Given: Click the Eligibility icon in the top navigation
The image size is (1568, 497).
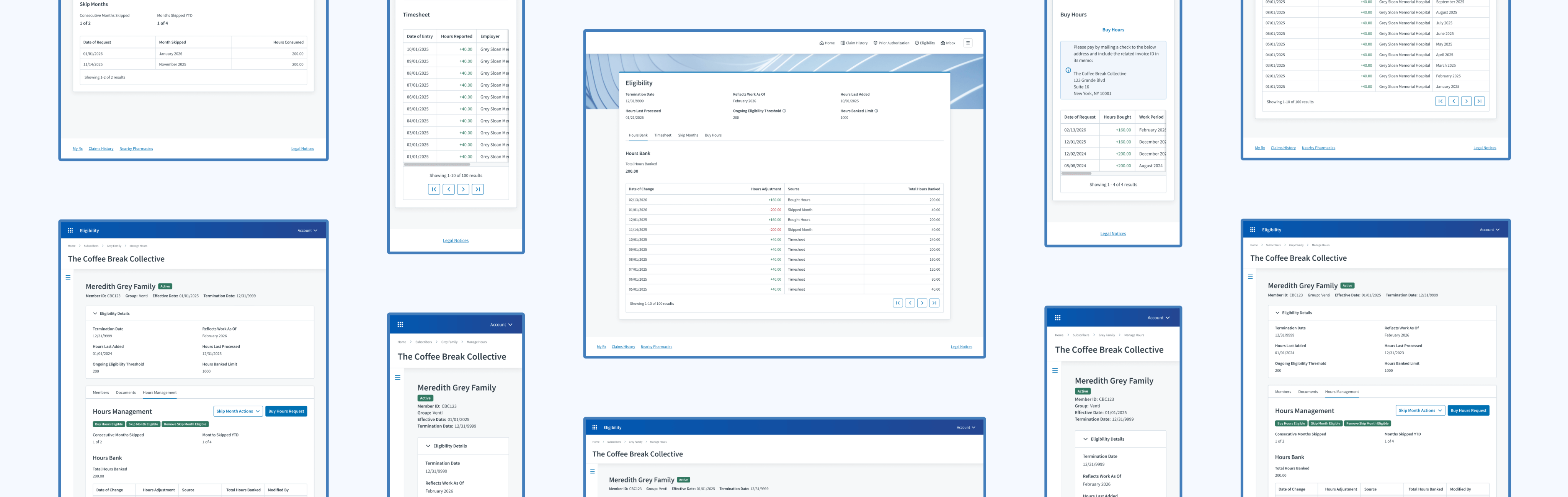Looking at the screenshot, I should tap(917, 43).
